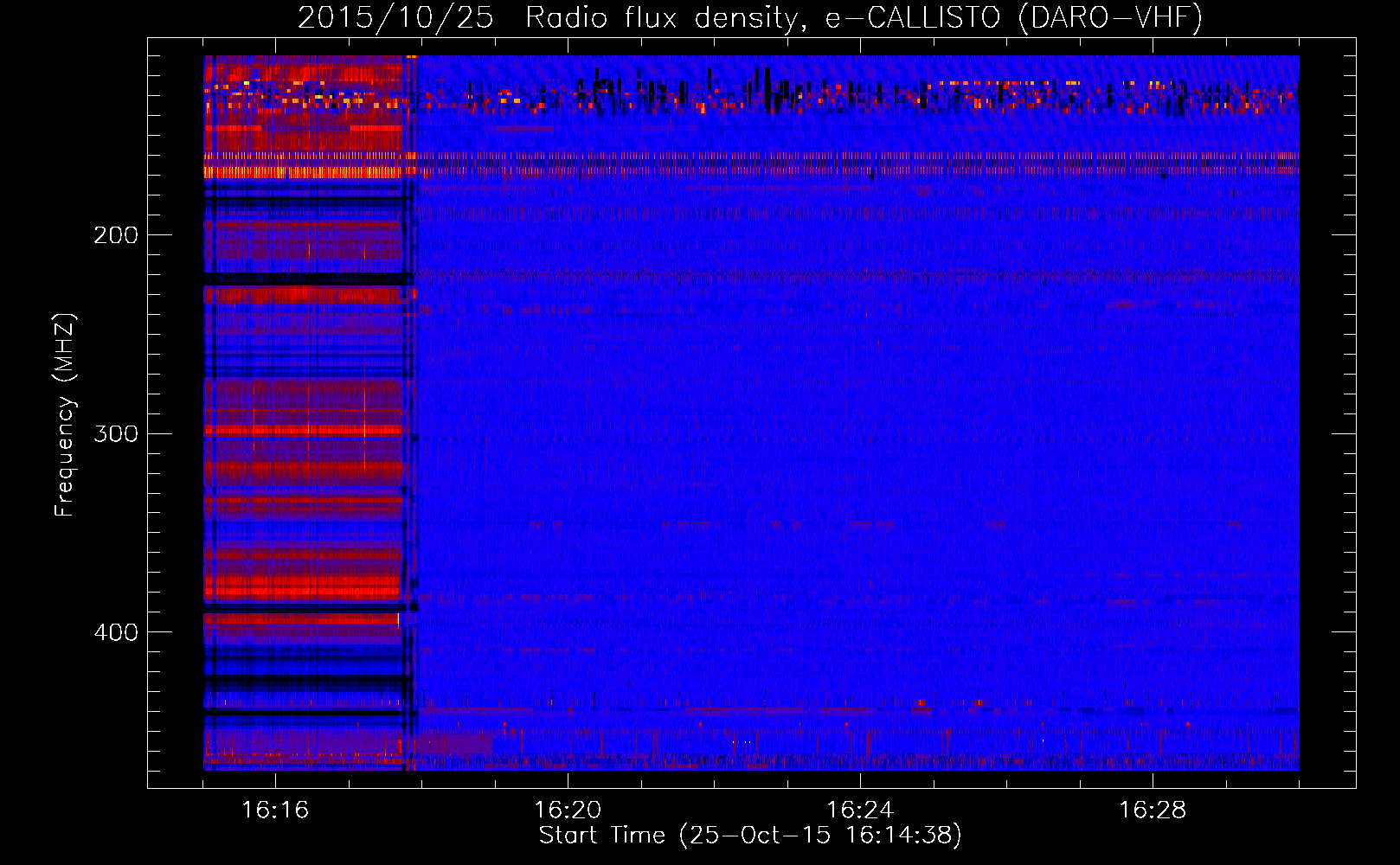Click the plot title 'Radio flux density, e-CALLISTO (DARO-VHF)'
The image size is (1400, 865).
click(x=864, y=17)
